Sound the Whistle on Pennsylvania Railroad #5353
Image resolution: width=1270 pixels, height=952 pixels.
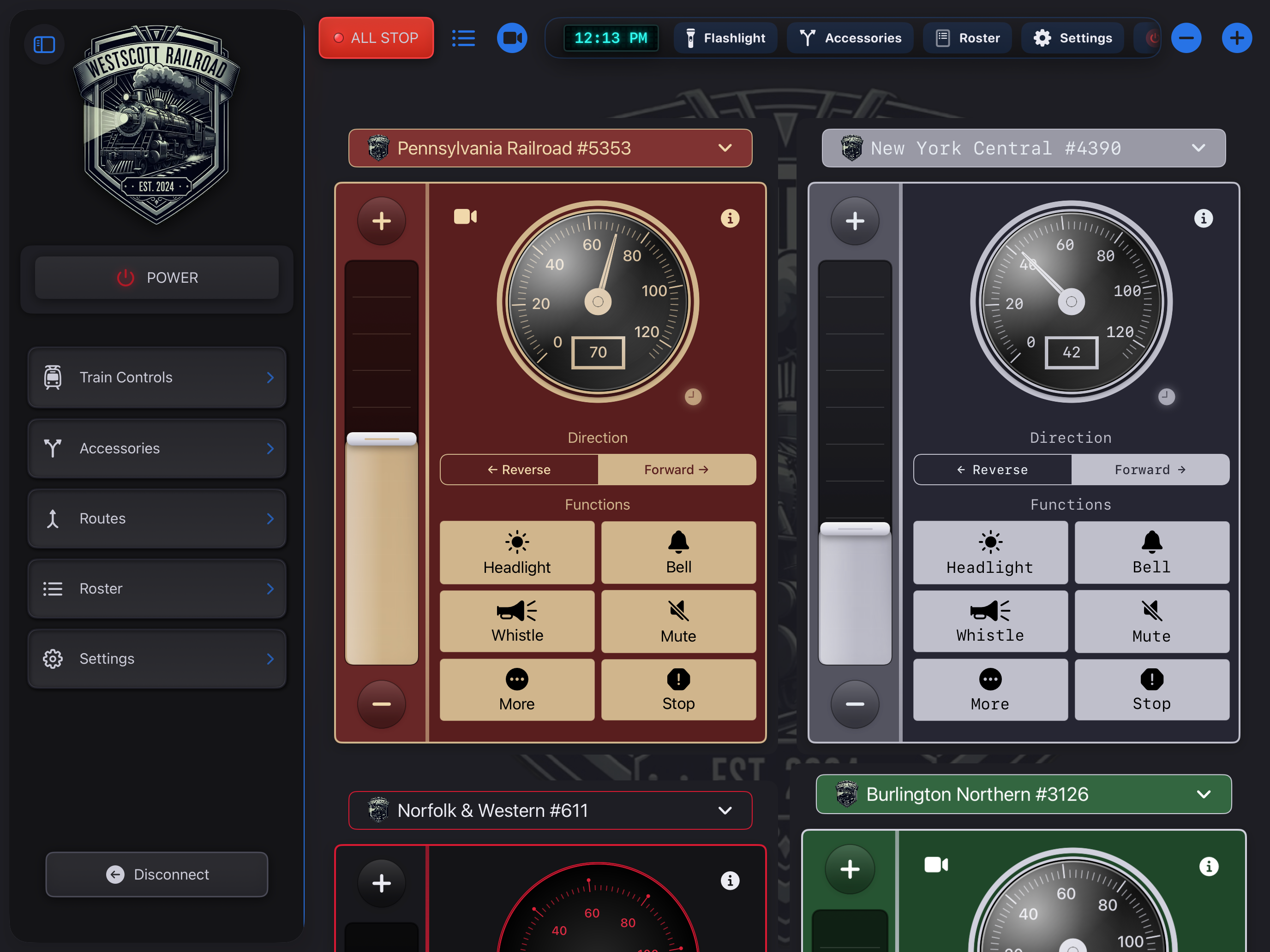point(517,621)
